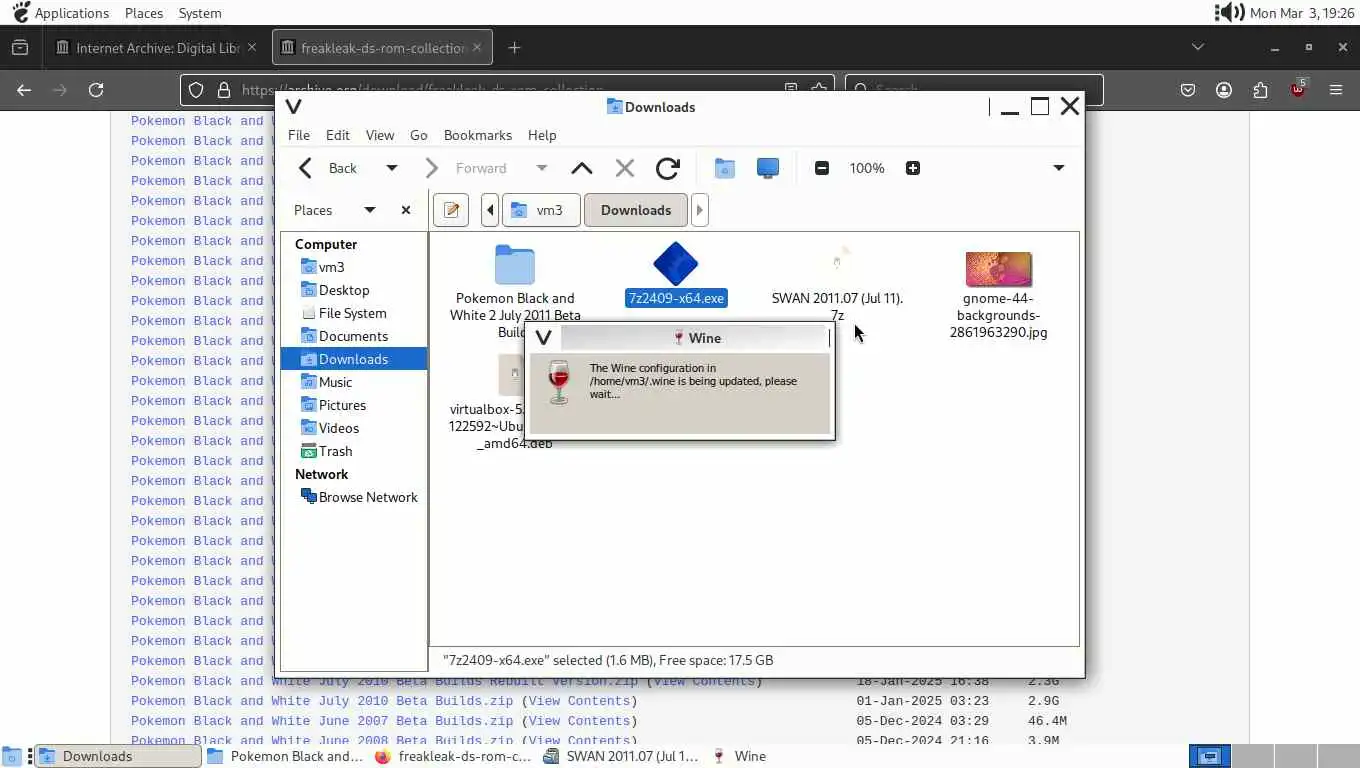Open the Wine dialog window menu button
The width and height of the screenshot is (1360, 768).
[x=544, y=338]
